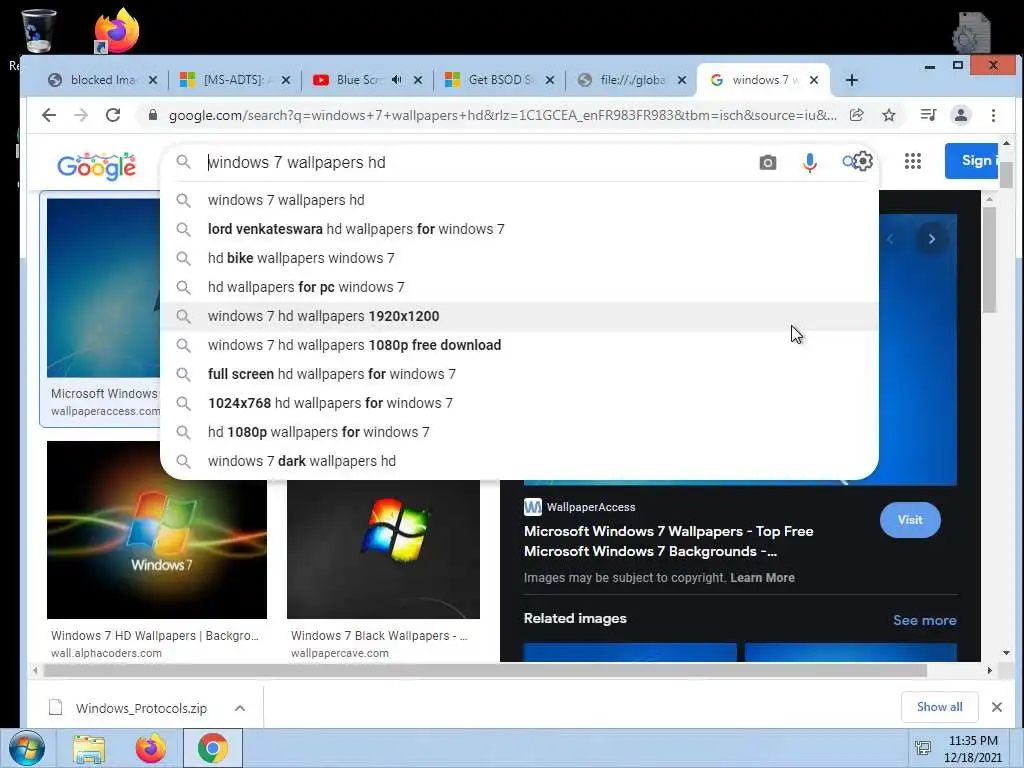Close the file://./global tab
This screenshot has height=768, width=1024.
tap(682, 80)
